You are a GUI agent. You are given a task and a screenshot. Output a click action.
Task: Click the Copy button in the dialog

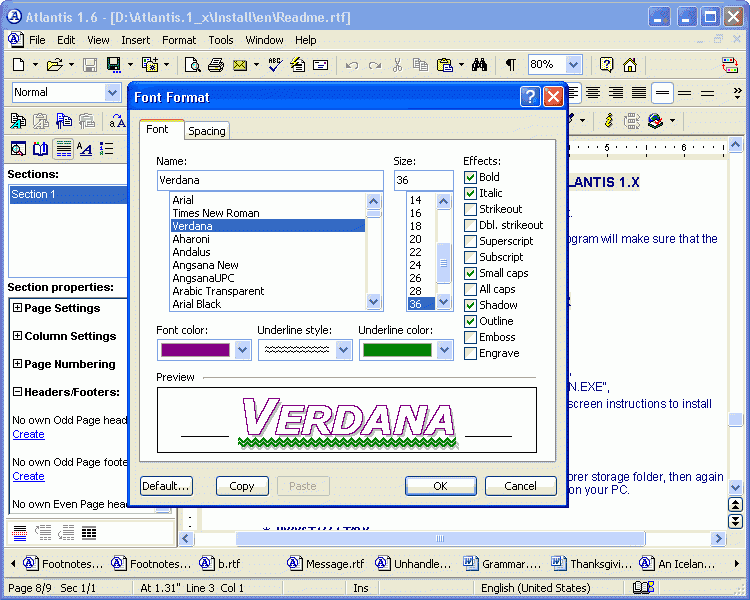(242, 486)
